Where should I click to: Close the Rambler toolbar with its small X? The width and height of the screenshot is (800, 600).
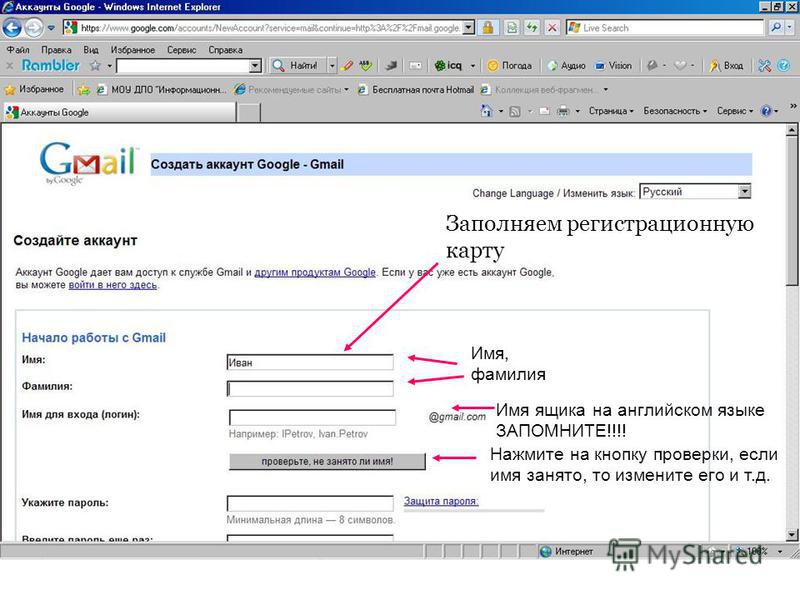tap(9, 66)
